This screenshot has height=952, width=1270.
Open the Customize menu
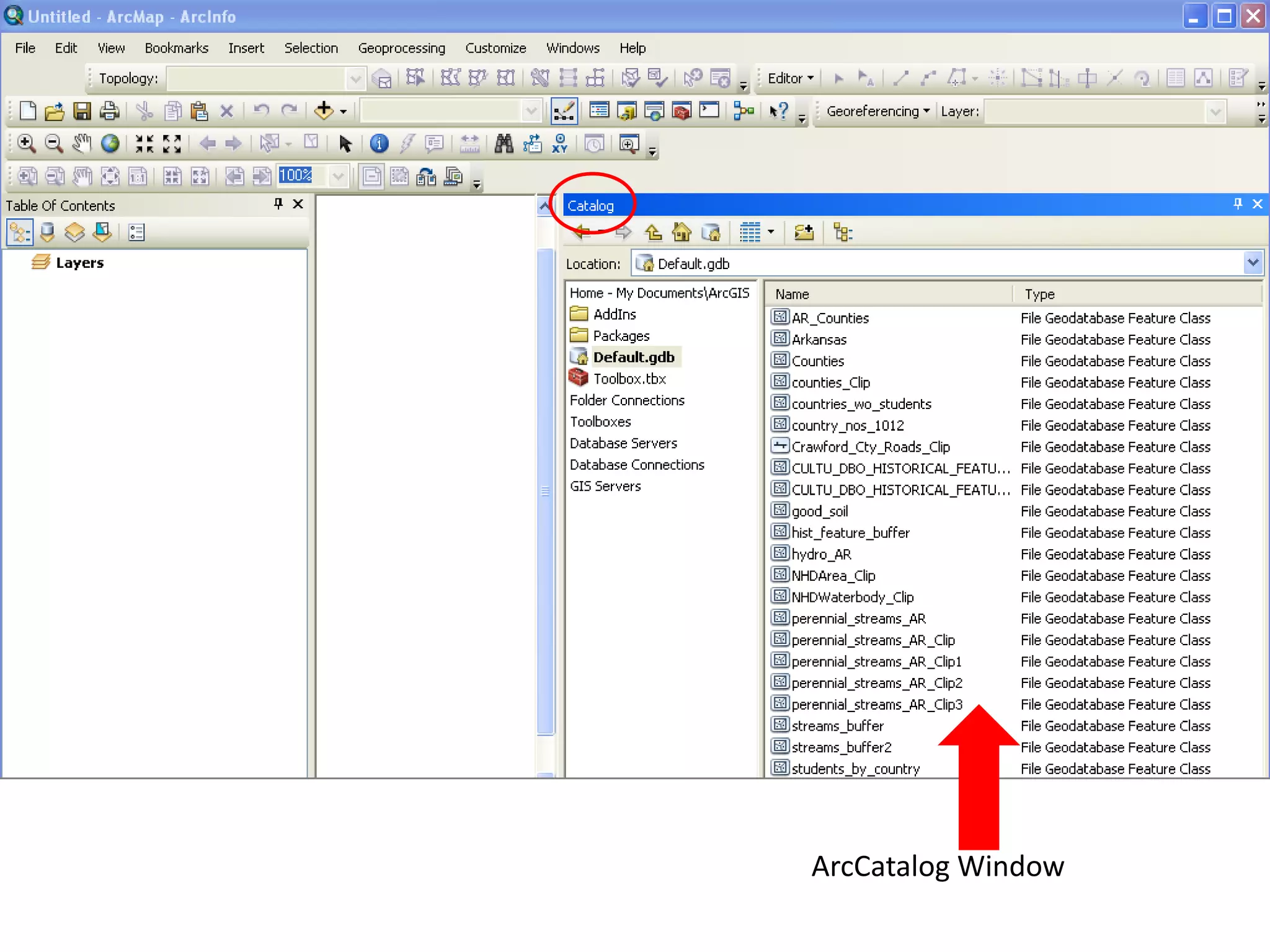(x=495, y=48)
